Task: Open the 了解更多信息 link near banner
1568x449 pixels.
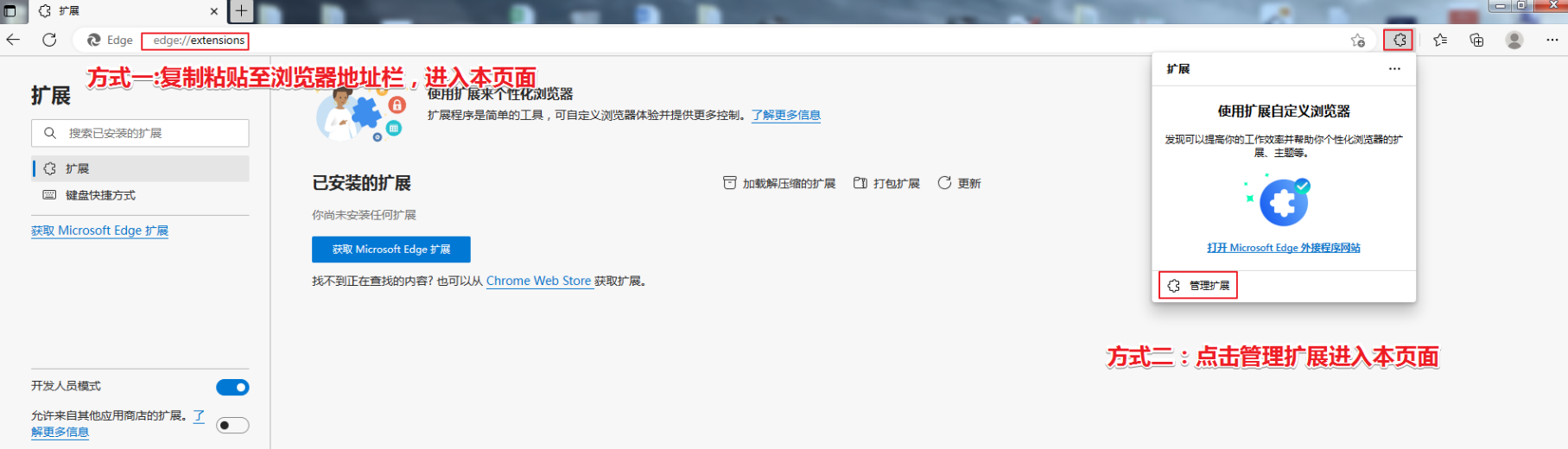Action: coord(785,115)
